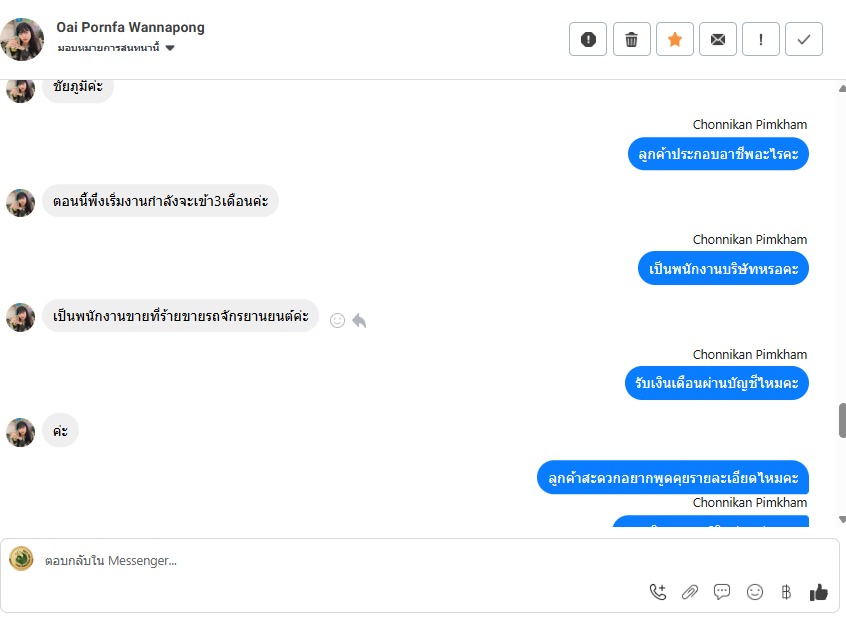The height and width of the screenshot is (617, 846).
Task: Start a call with phone icon
Action: 658,592
